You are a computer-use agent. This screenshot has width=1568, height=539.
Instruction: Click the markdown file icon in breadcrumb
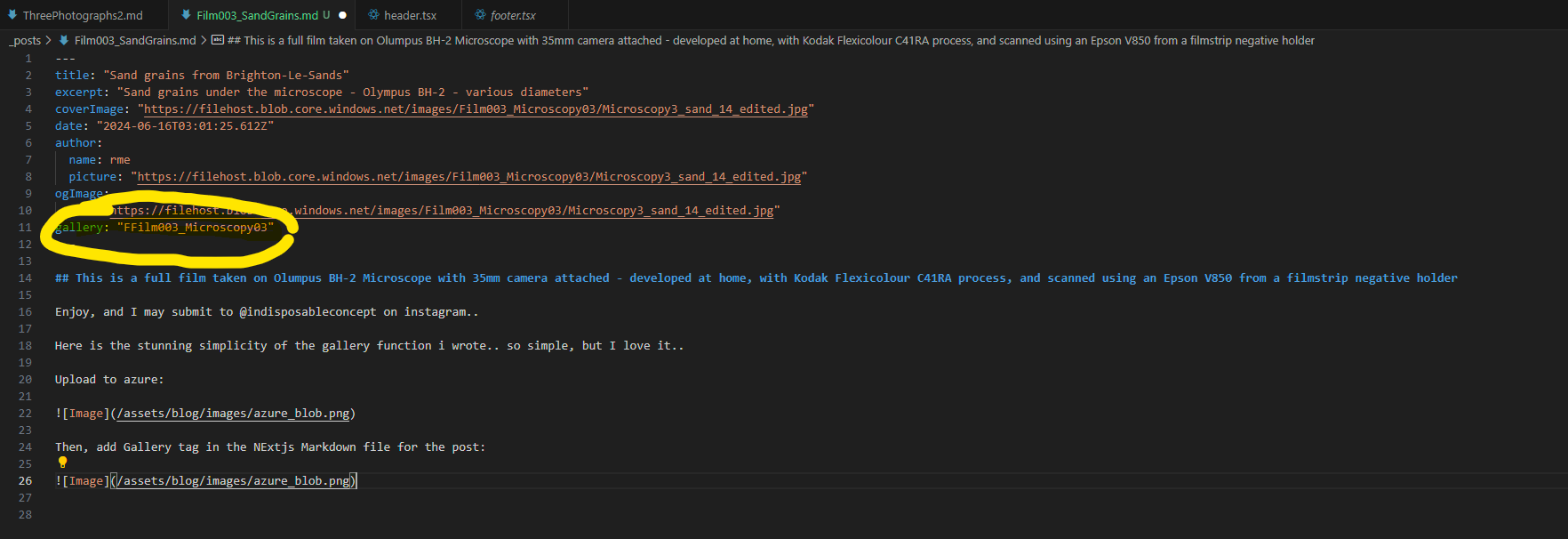pyautogui.click(x=64, y=40)
